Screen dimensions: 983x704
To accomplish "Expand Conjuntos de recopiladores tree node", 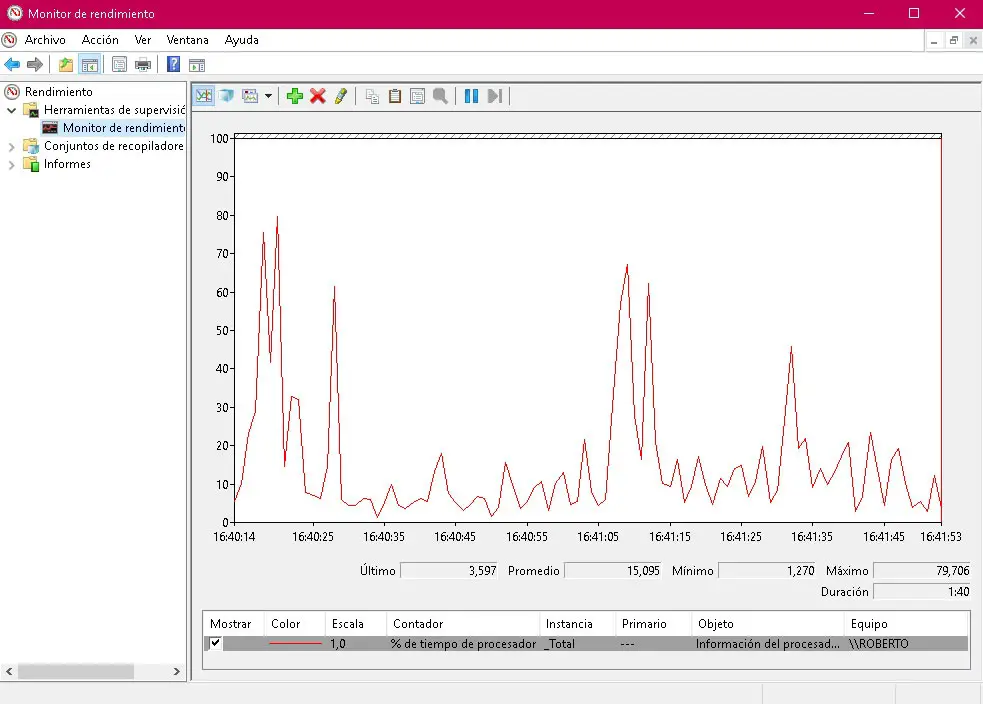I will click(12, 146).
